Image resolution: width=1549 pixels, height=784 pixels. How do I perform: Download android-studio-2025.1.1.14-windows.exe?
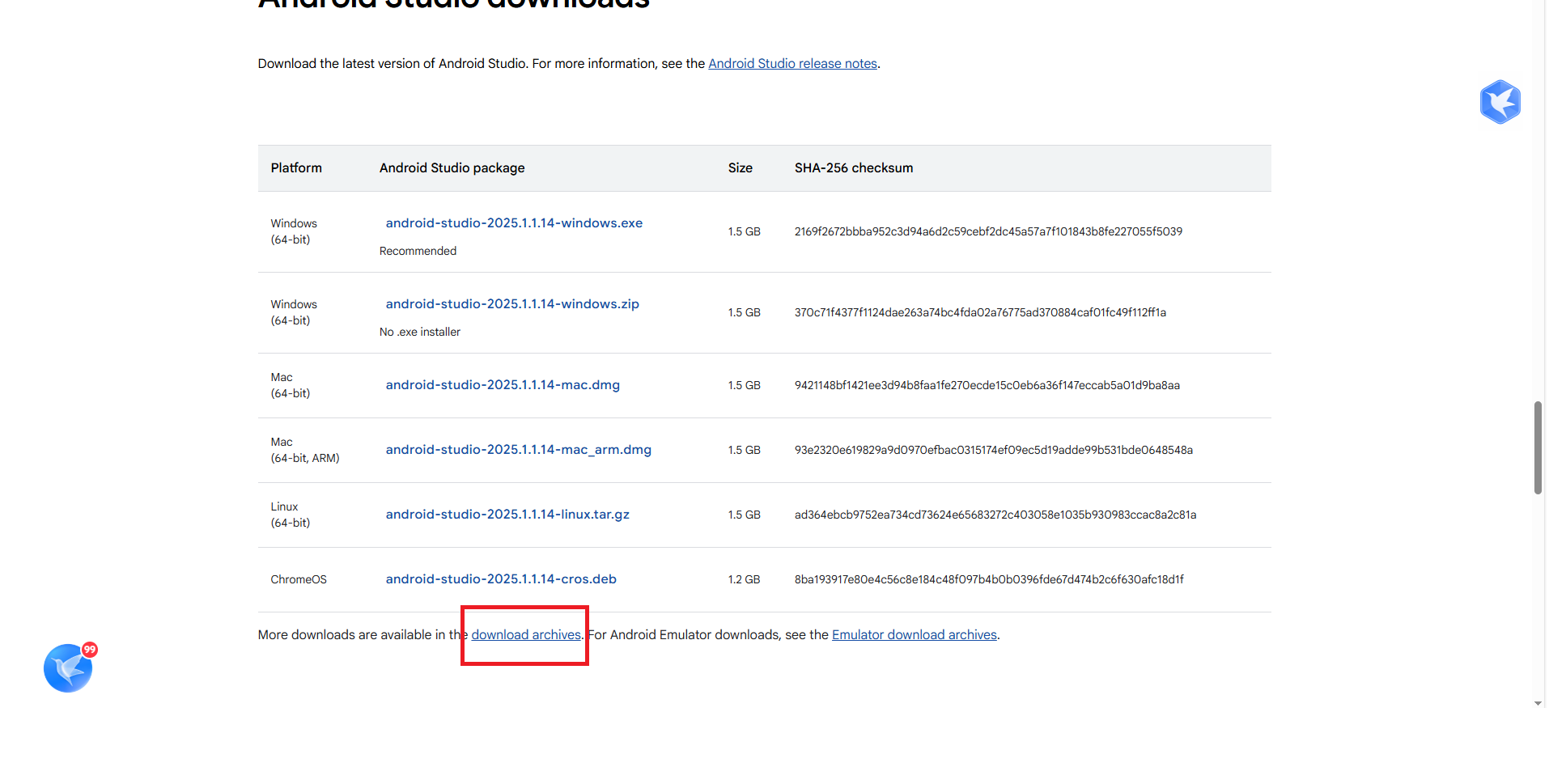tap(514, 223)
